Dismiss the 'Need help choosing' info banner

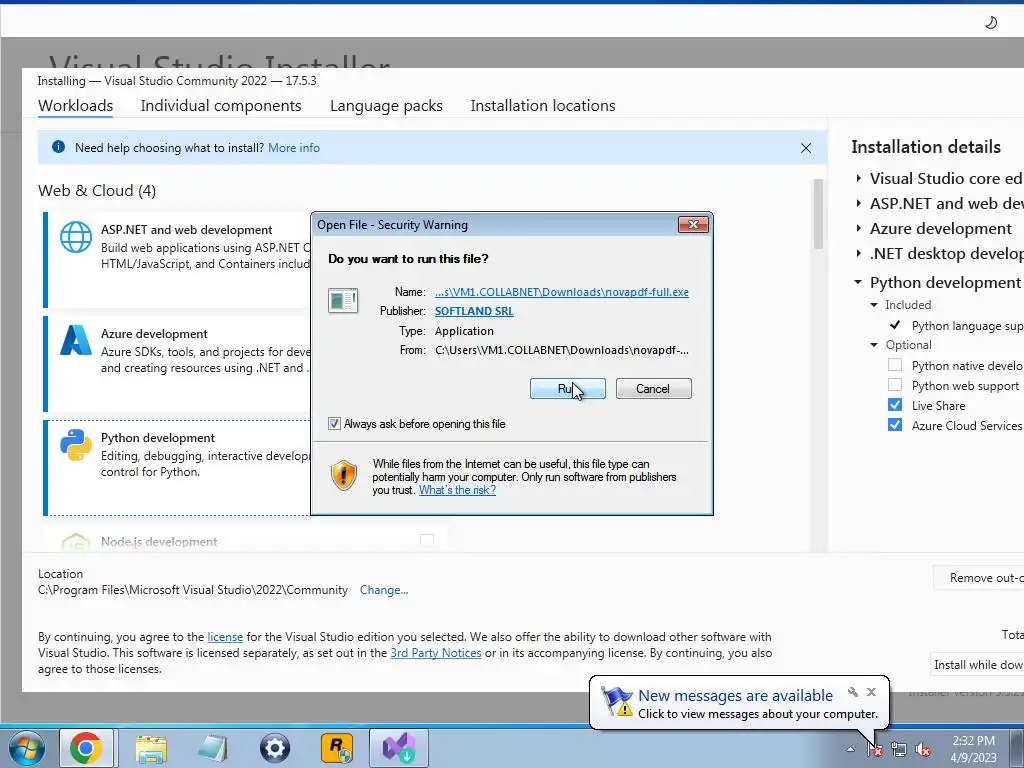click(806, 148)
